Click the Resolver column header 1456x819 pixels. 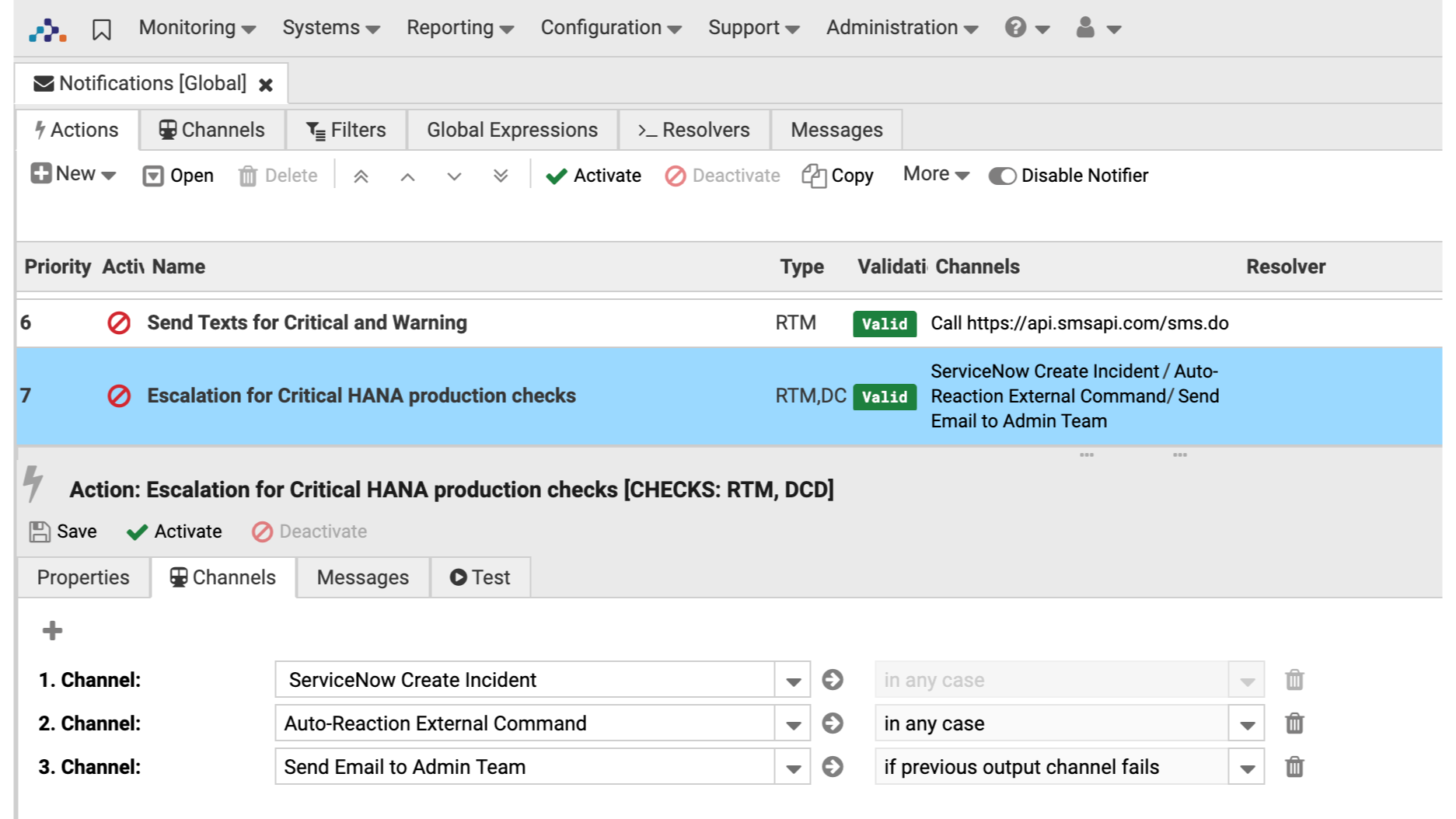(1286, 267)
